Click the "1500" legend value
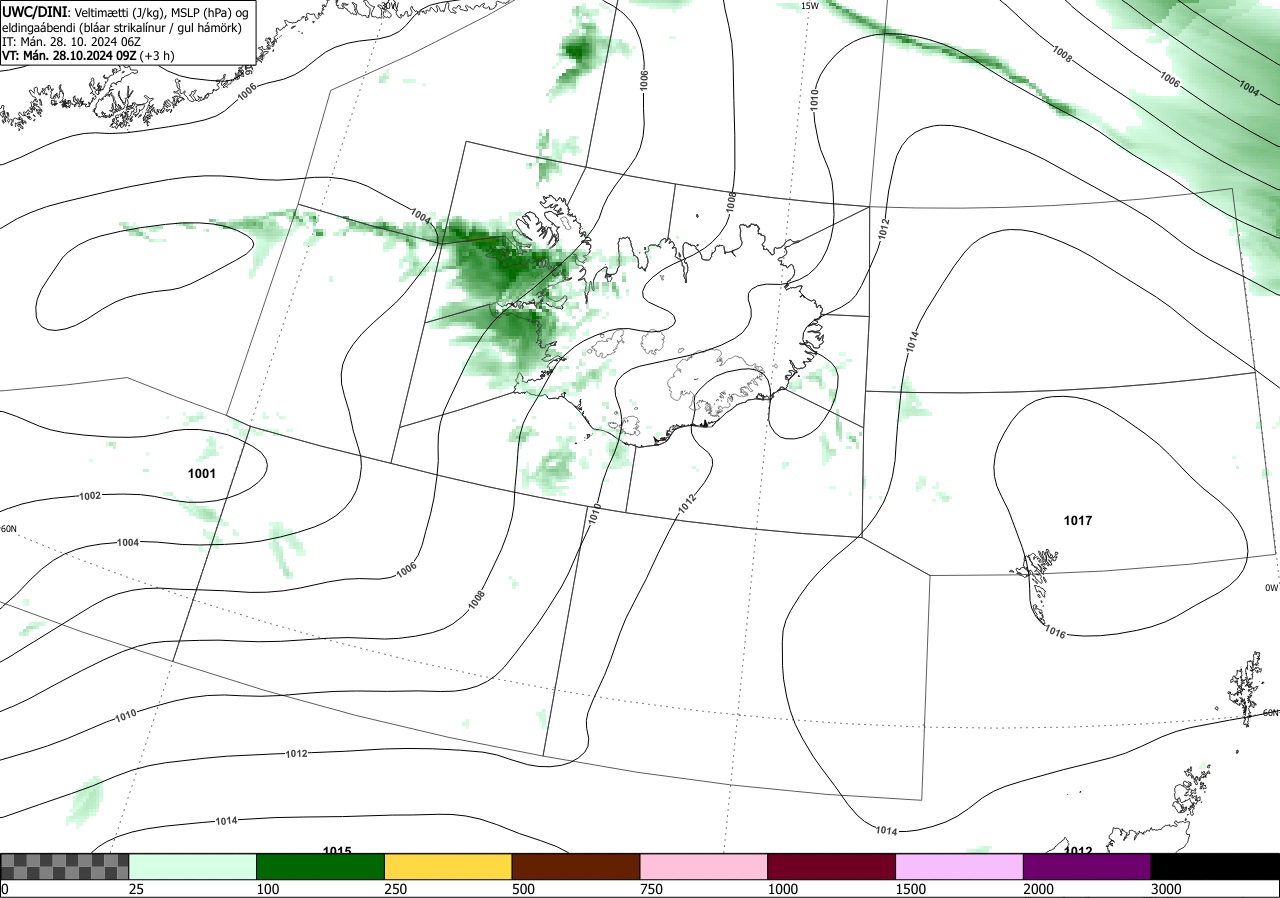This screenshot has width=1280, height=898. click(x=910, y=889)
